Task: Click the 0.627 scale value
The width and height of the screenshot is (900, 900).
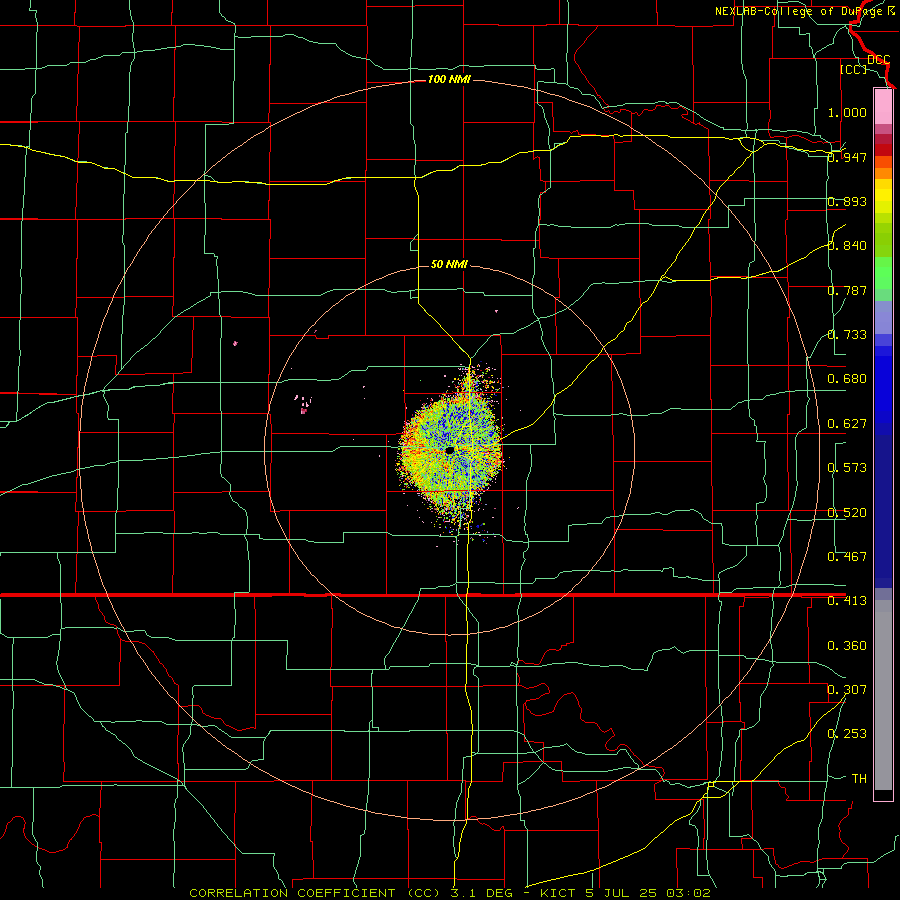Action: (x=847, y=424)
